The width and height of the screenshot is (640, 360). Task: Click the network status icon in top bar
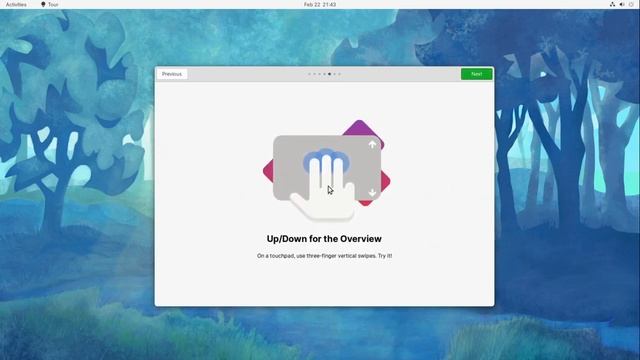click(x=612, y=4)
